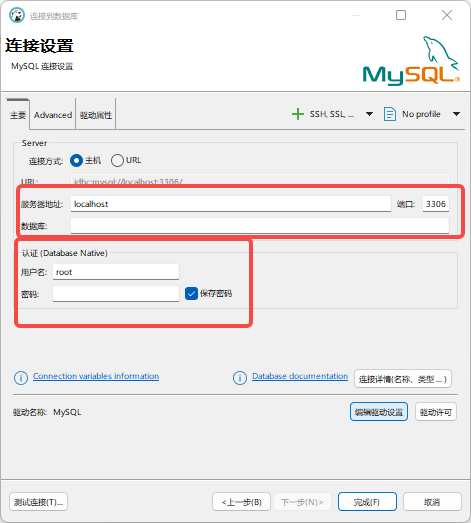
Task: Click the No profile label
Action: [421, 114]
